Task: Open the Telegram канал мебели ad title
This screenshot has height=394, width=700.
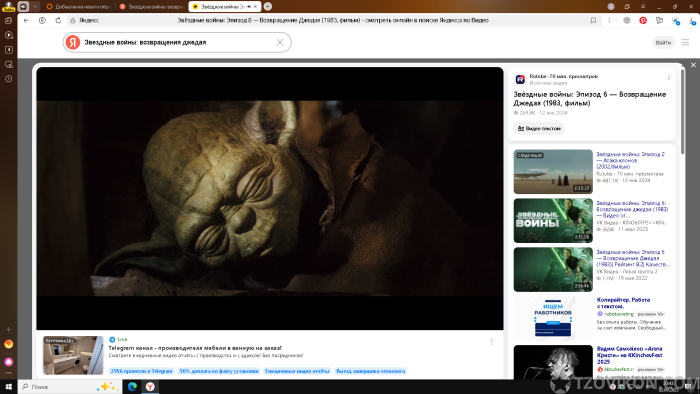Action: (x=195, y=348)
